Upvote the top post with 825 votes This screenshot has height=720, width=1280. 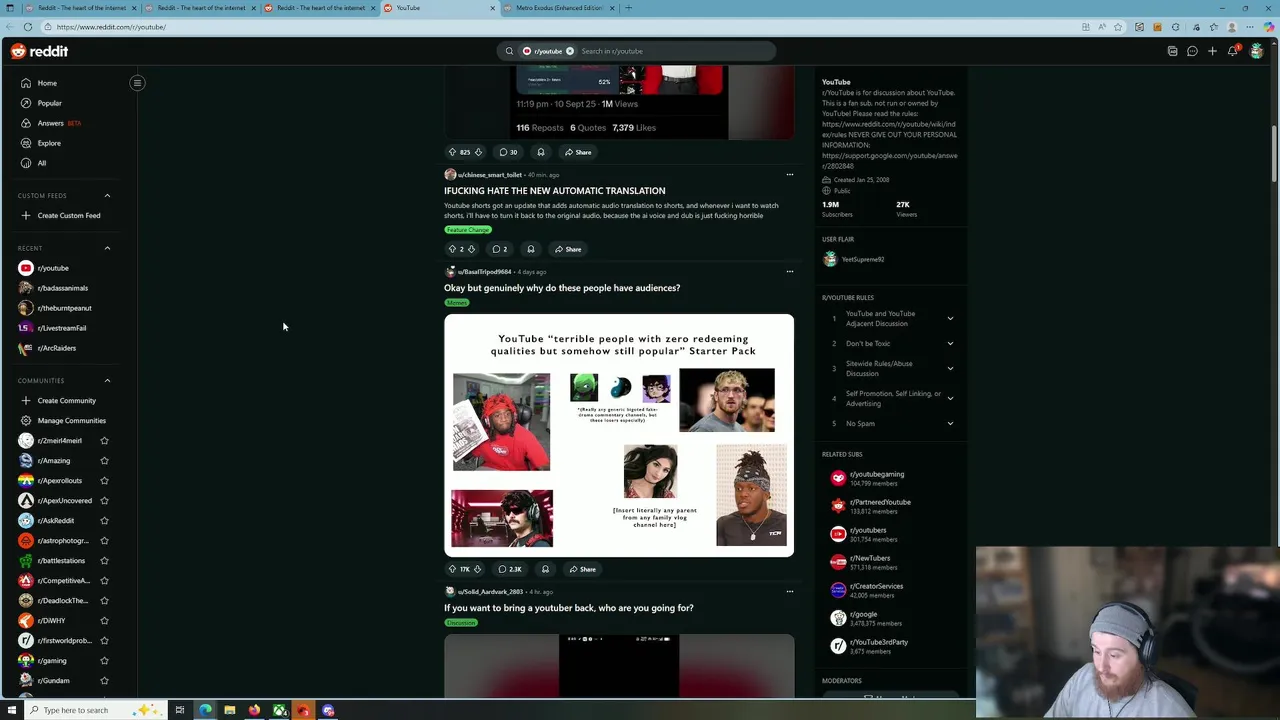(x=452, y=152)
